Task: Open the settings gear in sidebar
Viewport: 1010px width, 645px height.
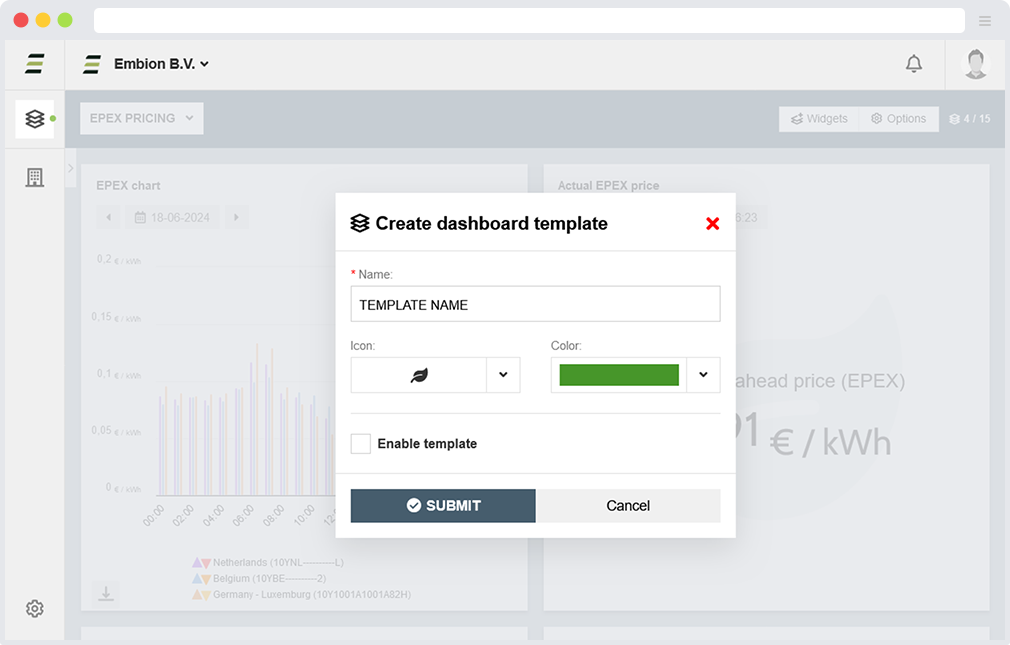Action: (x=35, y=608)
